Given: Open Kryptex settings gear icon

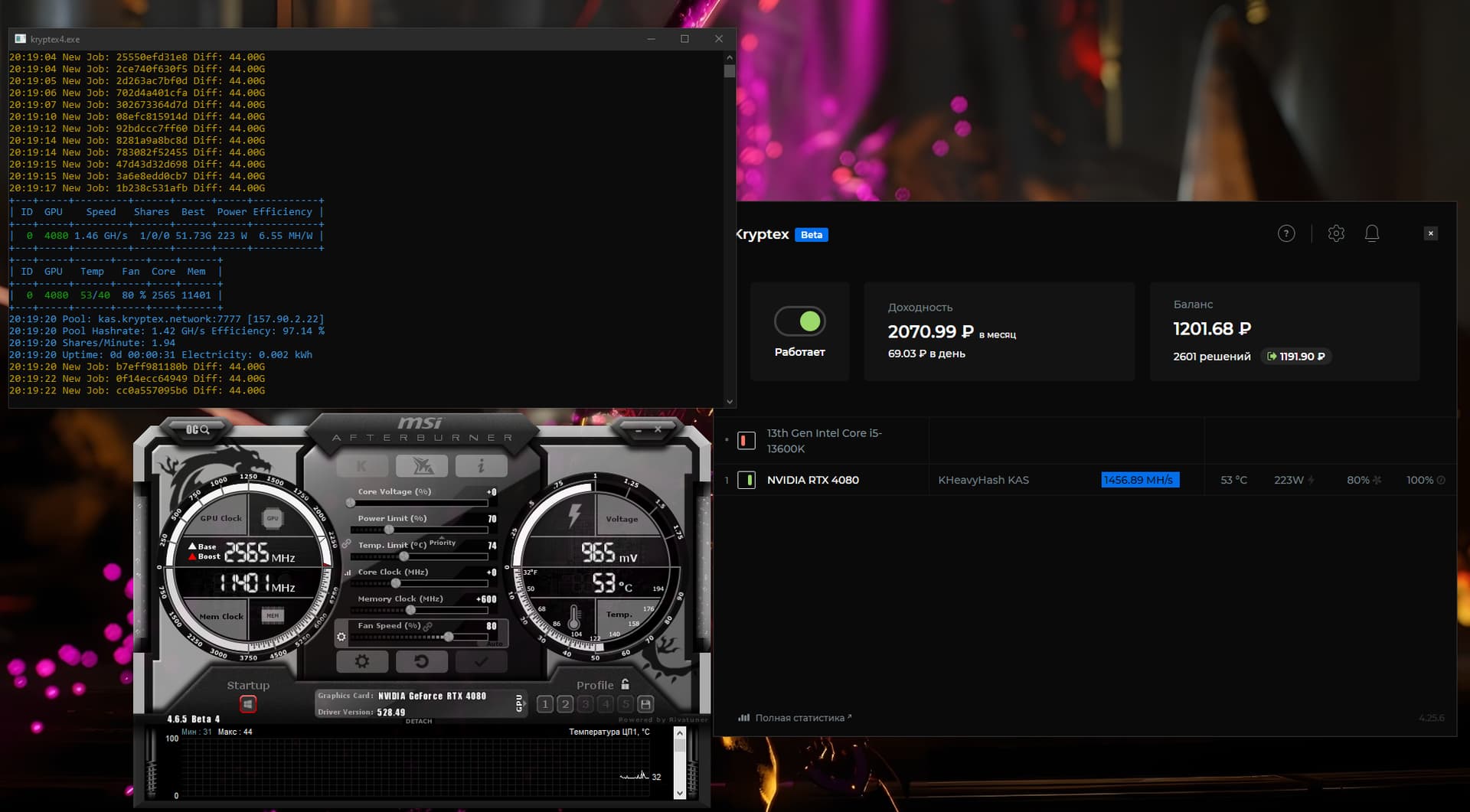Looking at the screenshot, I should pyautogui.click(x=1336, y=233).
